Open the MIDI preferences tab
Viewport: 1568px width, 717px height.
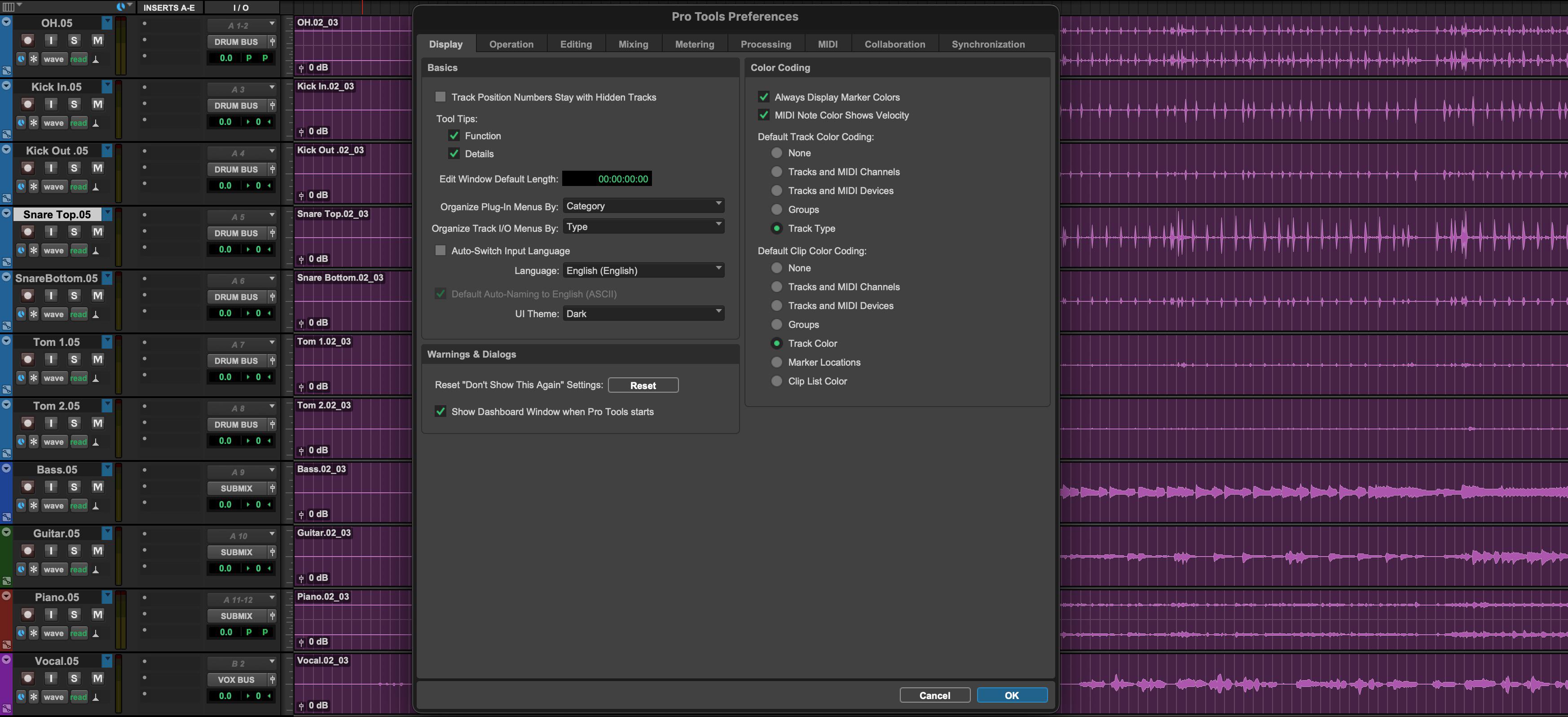(x=828, y=44)
